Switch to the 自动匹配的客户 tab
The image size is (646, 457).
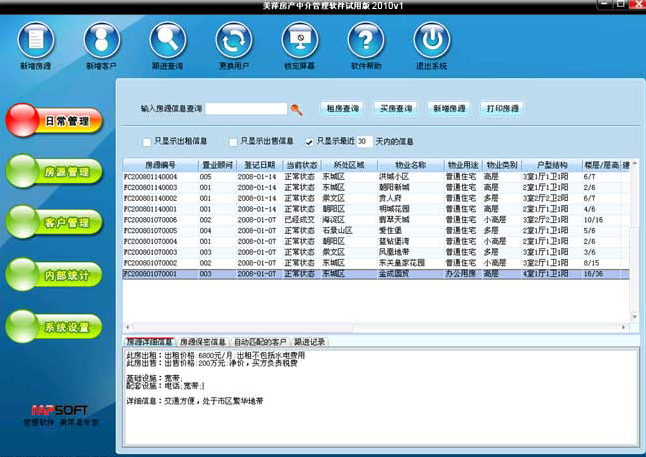click(x=260, y=342)
